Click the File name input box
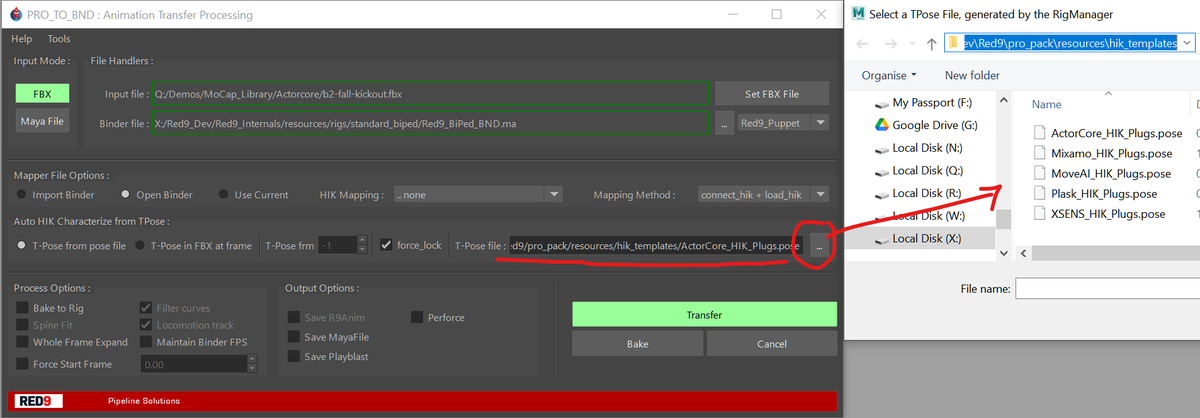This screenshot has height=418, width=1200. pyautogui.click(x=1107, y=289)
